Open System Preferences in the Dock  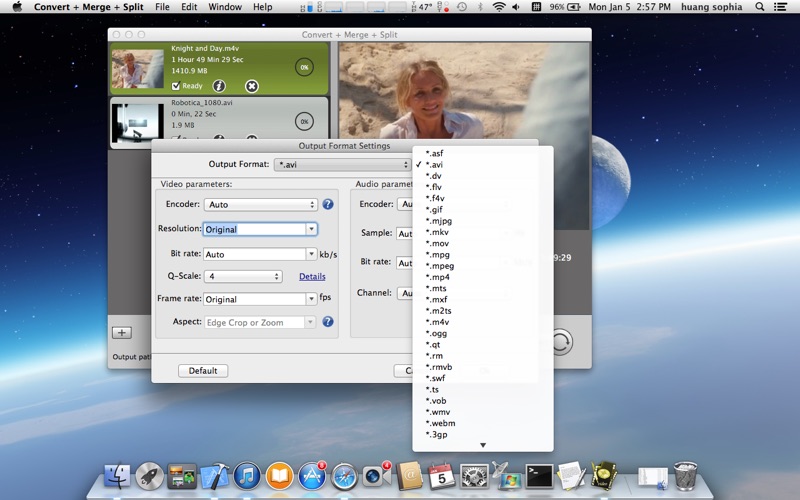tap(474, 476)
